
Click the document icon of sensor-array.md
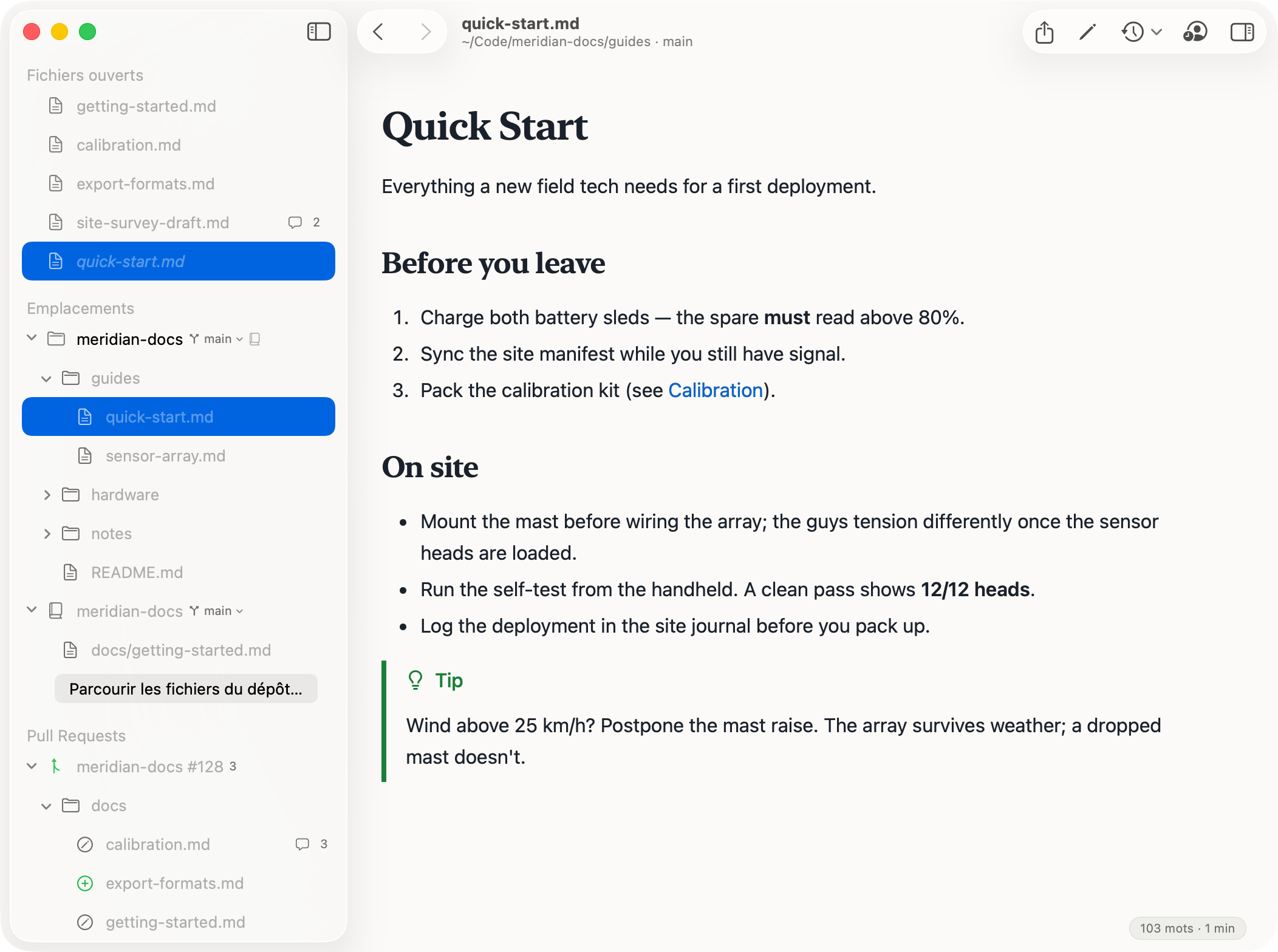point(85,456)
